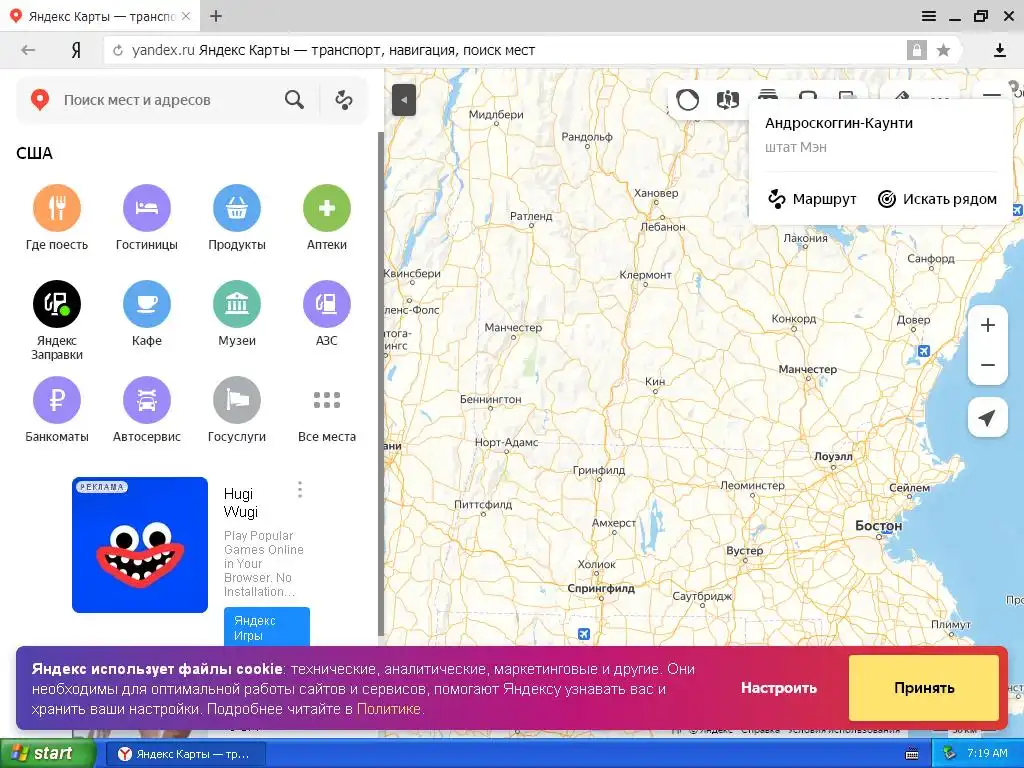The width and height of the screenshot is (1024, 768).
Task: Click airport marker near Манчестер
Action: (923, 351)
